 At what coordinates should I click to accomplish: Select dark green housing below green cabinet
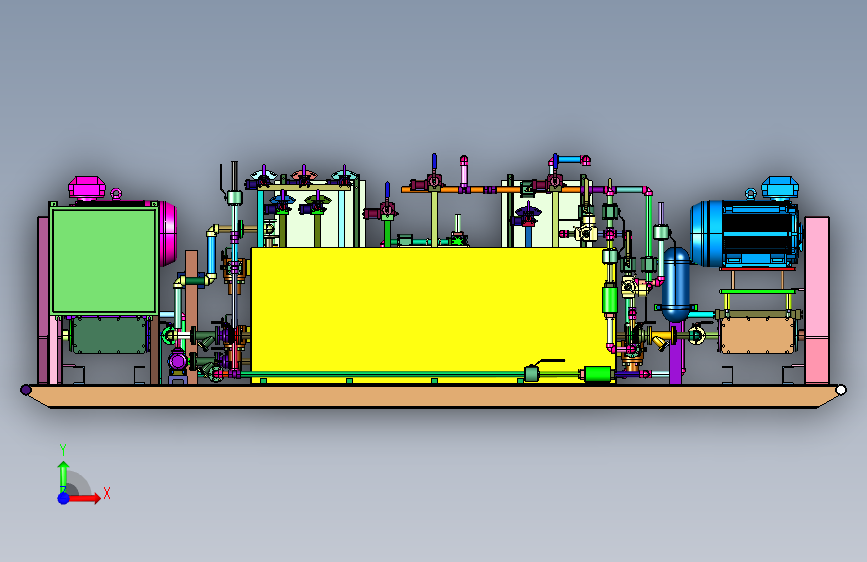pos(109,335)
